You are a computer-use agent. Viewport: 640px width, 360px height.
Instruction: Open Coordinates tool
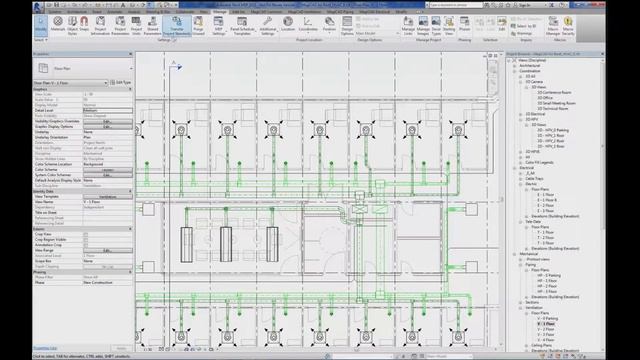(308, 24)
